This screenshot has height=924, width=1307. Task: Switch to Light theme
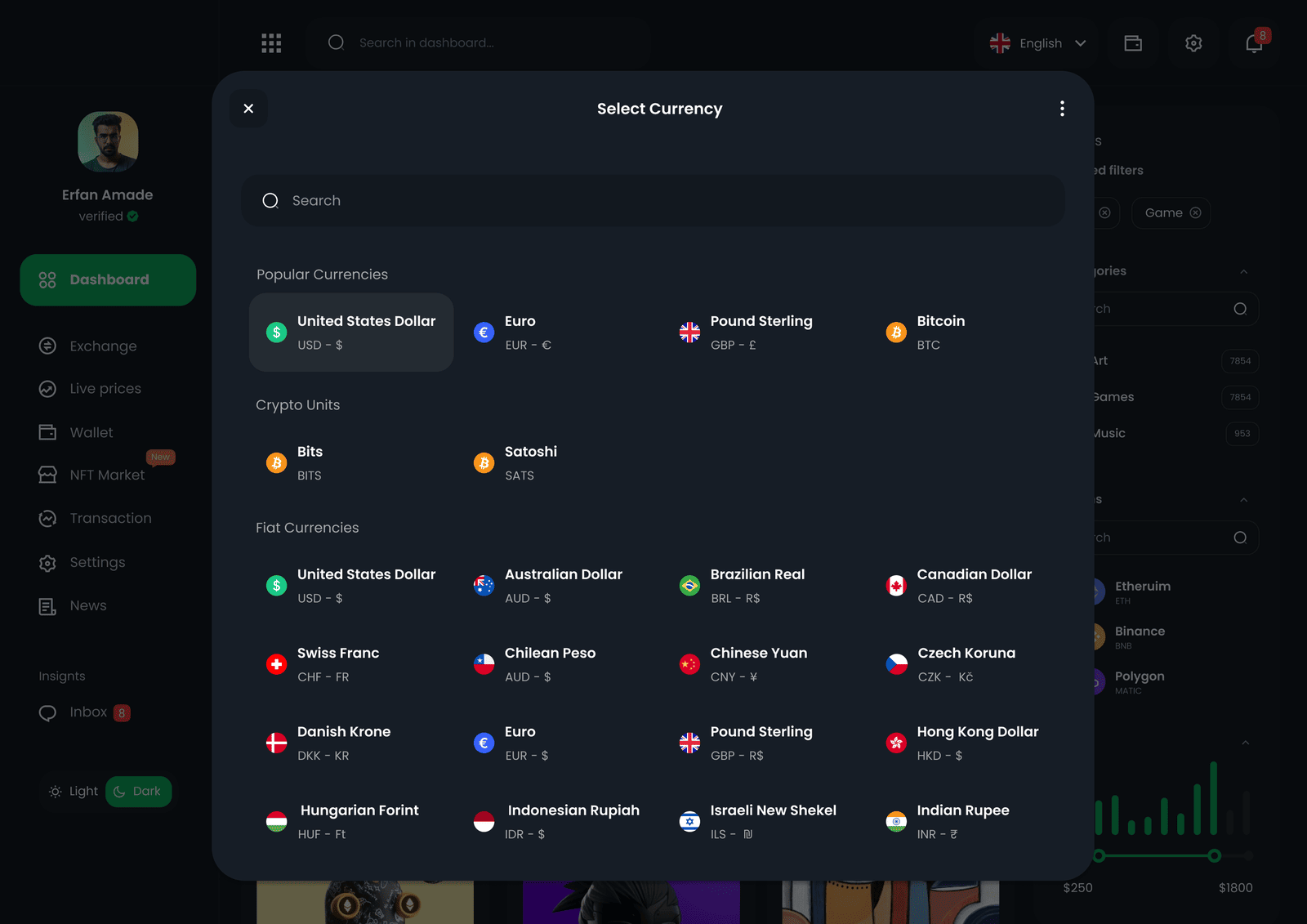click(73, 791)
